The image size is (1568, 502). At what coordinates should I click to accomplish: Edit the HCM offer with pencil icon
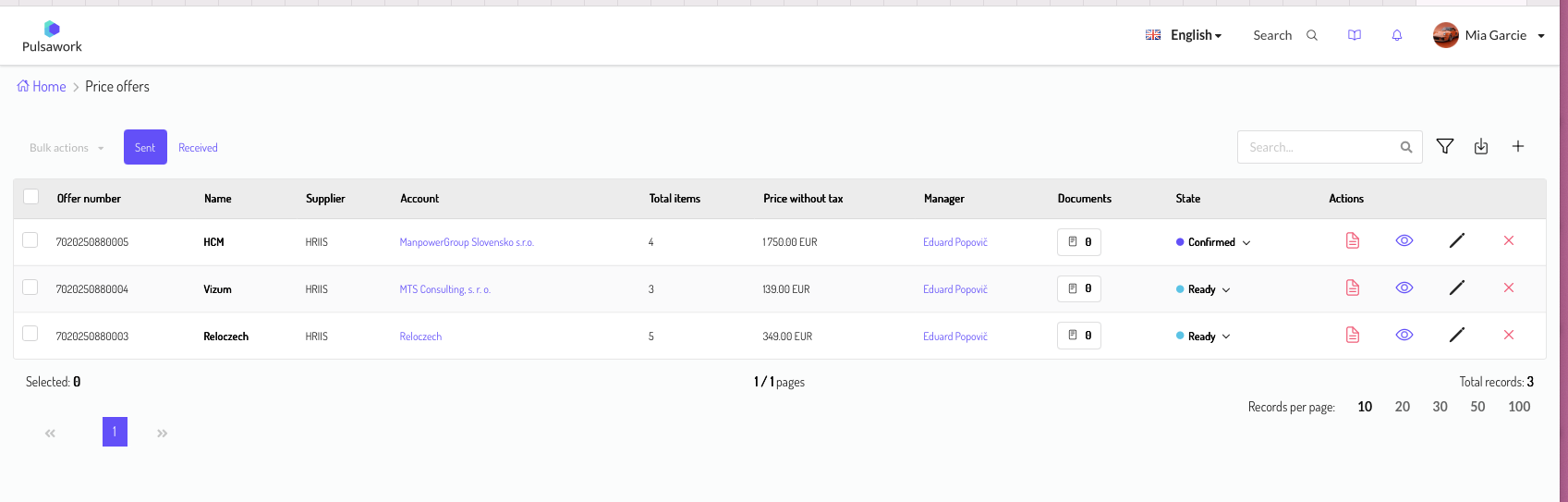[x=1457, y=240]
